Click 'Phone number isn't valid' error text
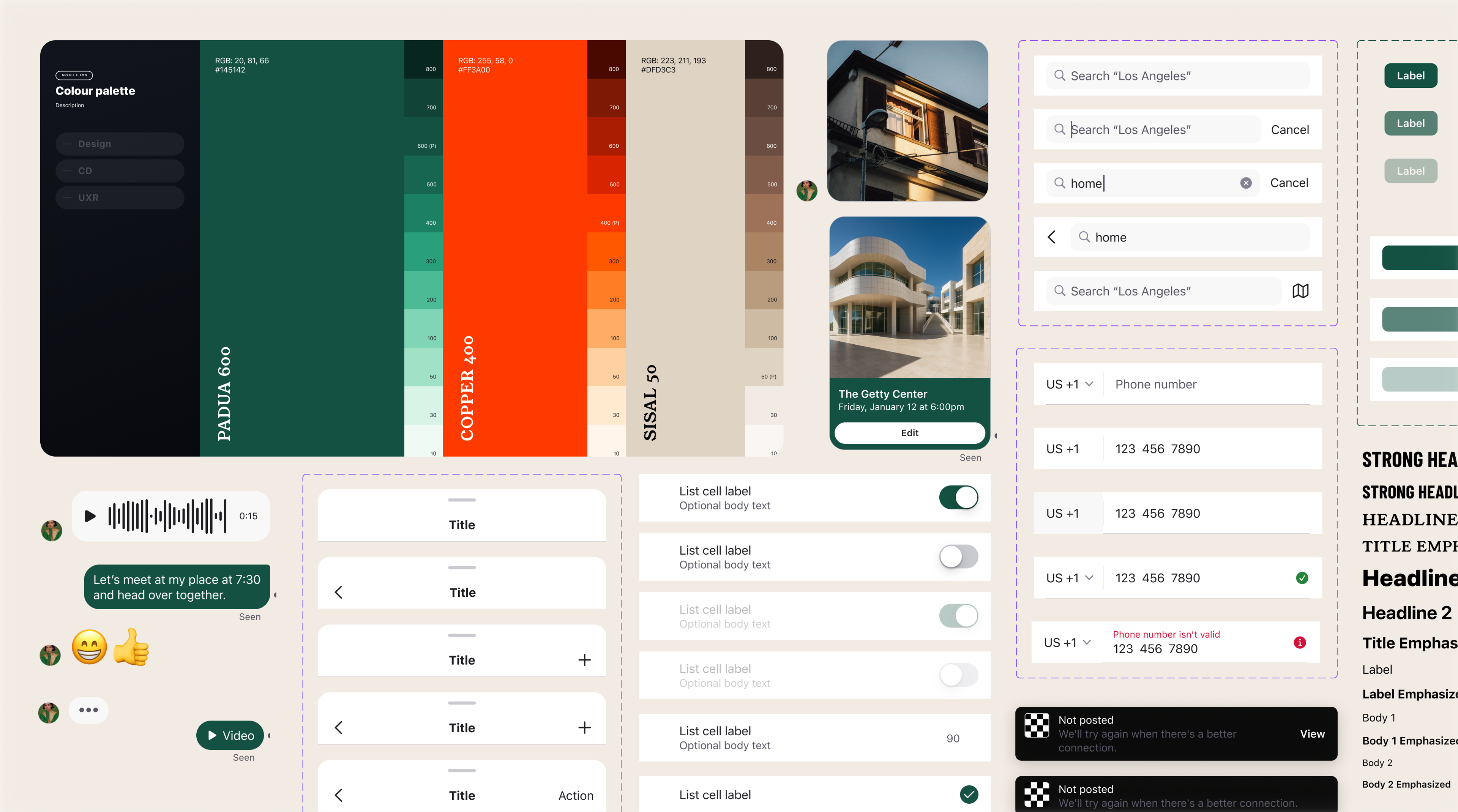Viewport: 1458px width, 812px height. click(1166, 634)
